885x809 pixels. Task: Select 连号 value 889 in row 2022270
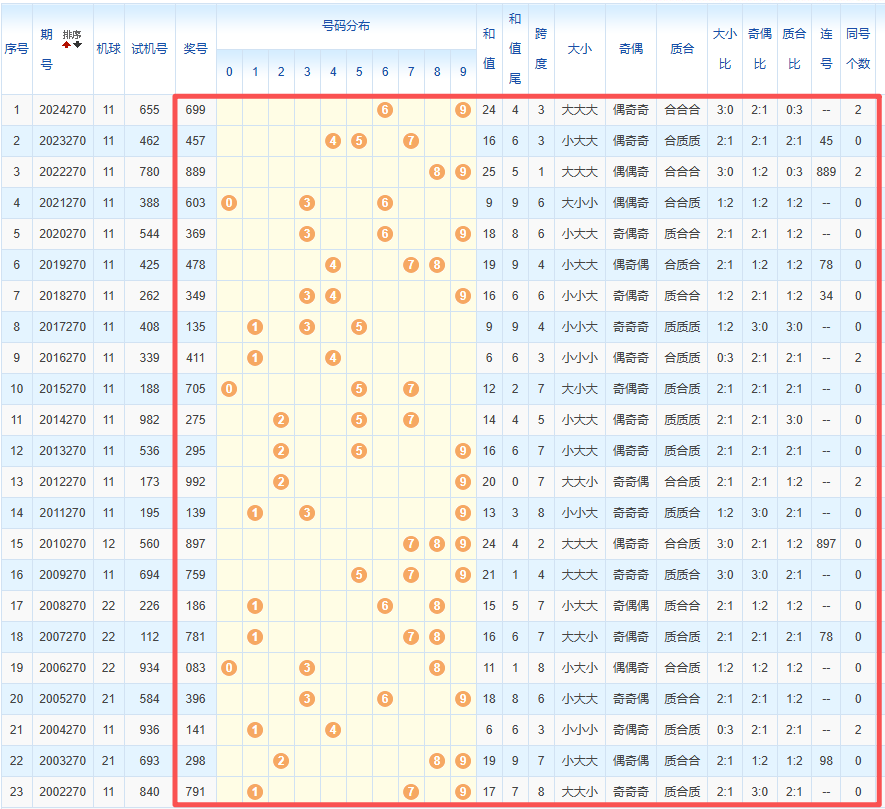coord(826,172)
